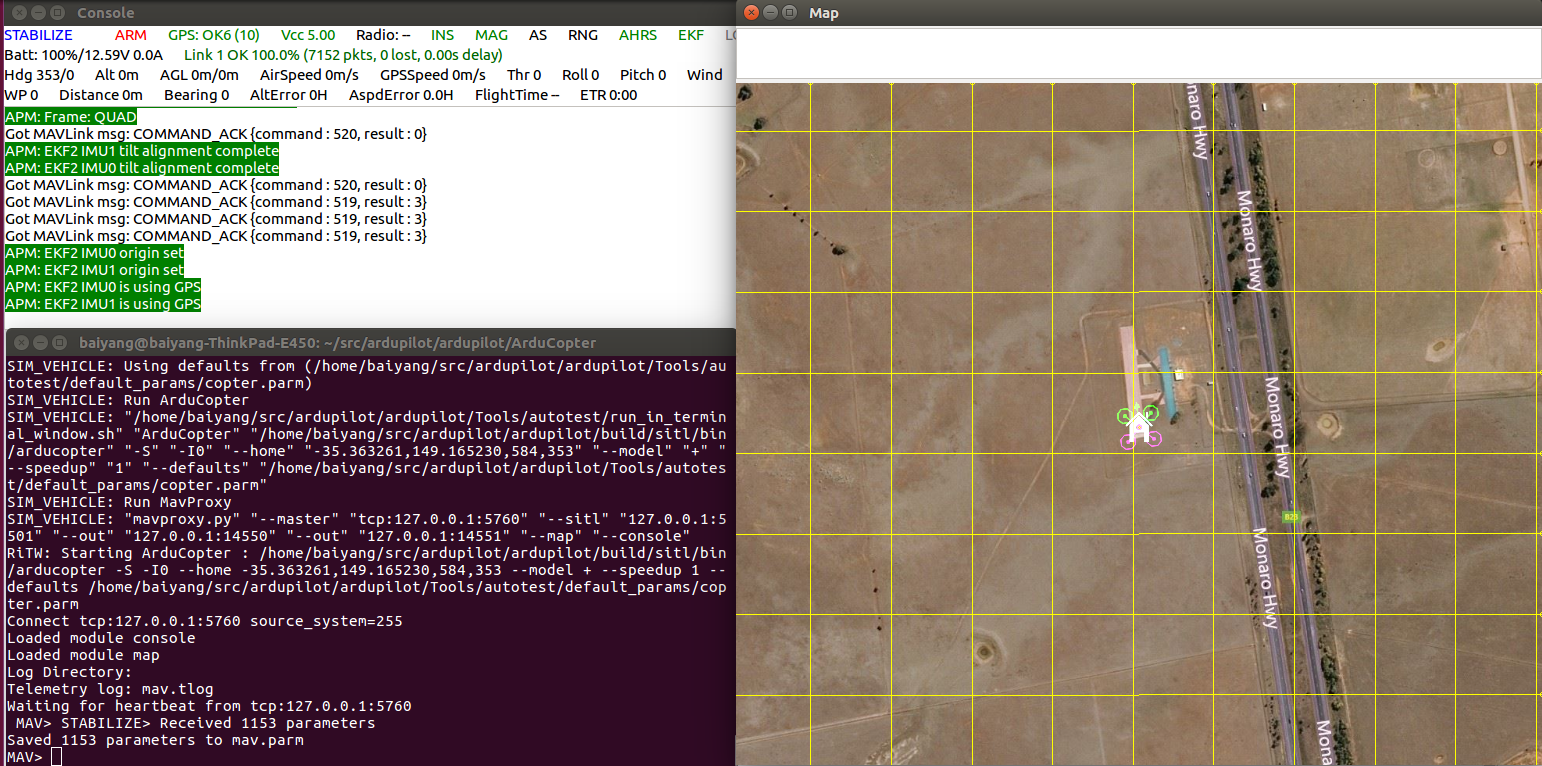
Task: Close the Map window
Action: tap(753, 13)
